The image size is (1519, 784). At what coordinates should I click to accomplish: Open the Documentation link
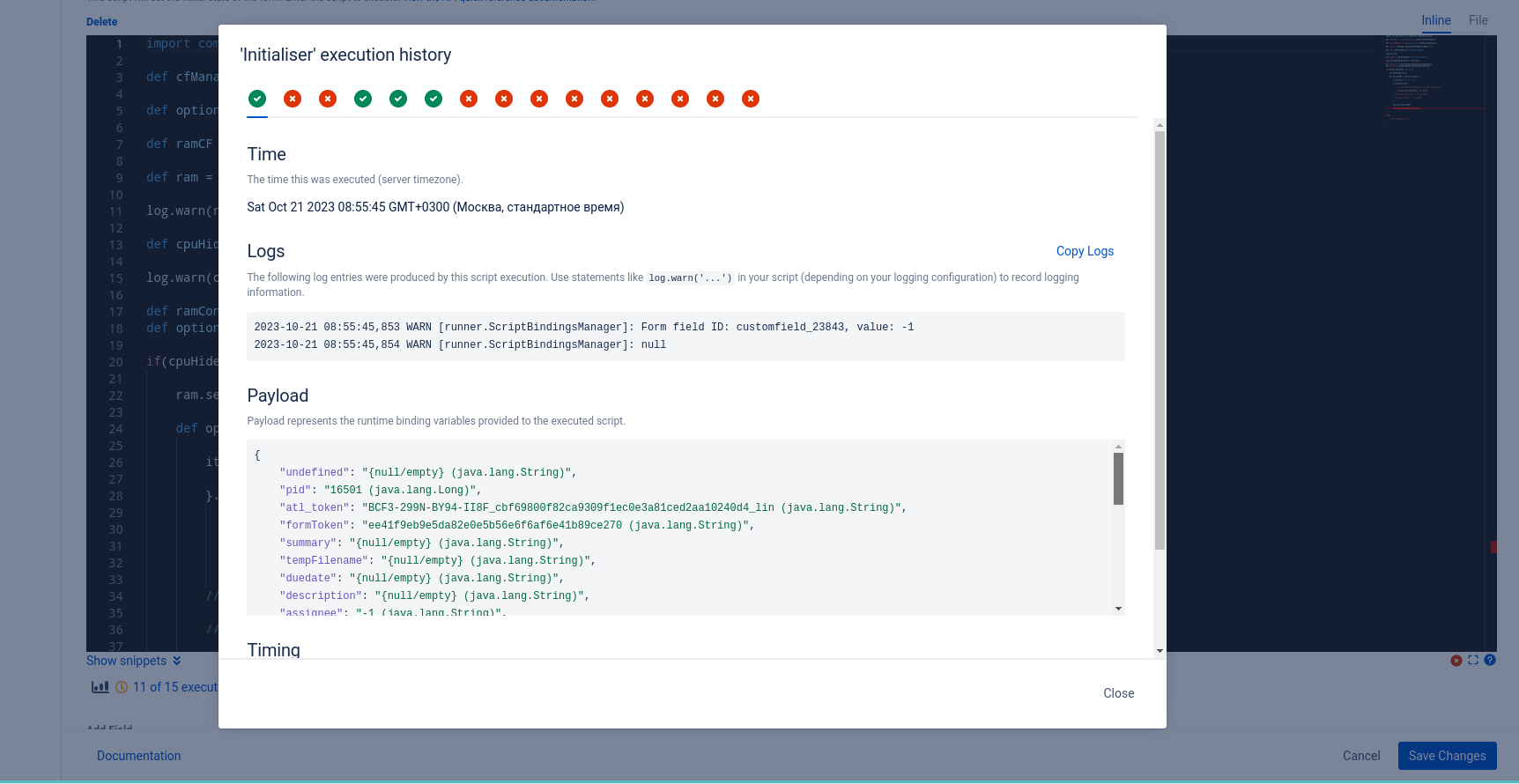pyautogui.click(x=139, y=756)
